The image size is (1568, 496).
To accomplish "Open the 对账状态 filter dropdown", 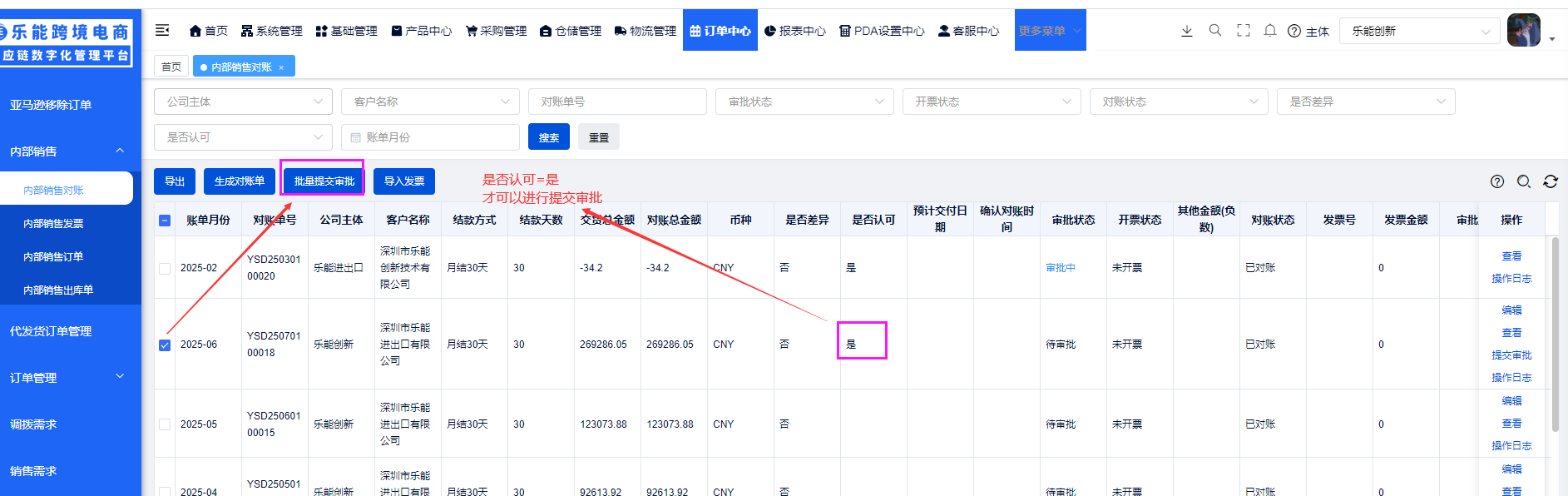I will point(1179,102).
